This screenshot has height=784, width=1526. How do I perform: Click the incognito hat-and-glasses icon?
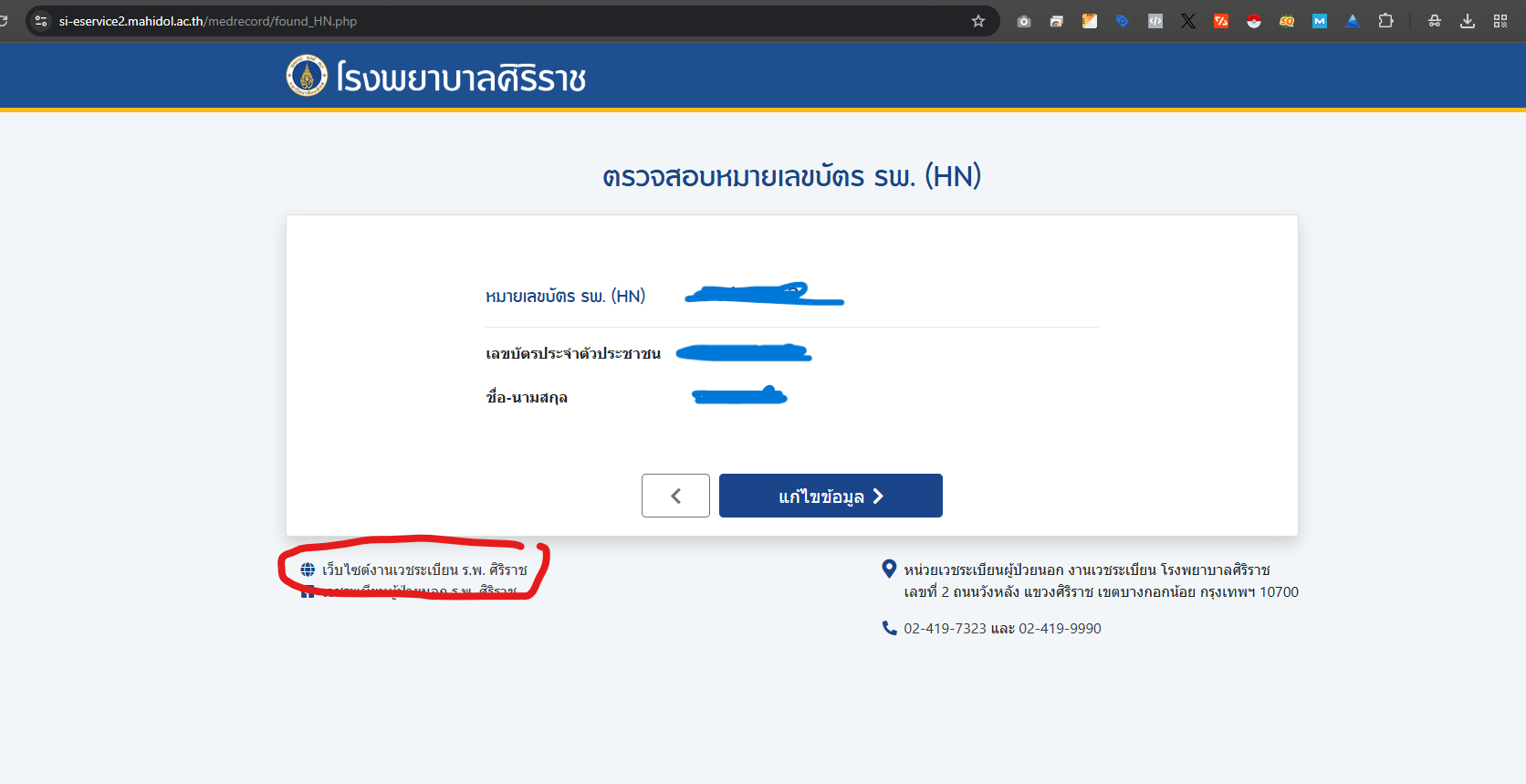click(x=1435, y=21)
